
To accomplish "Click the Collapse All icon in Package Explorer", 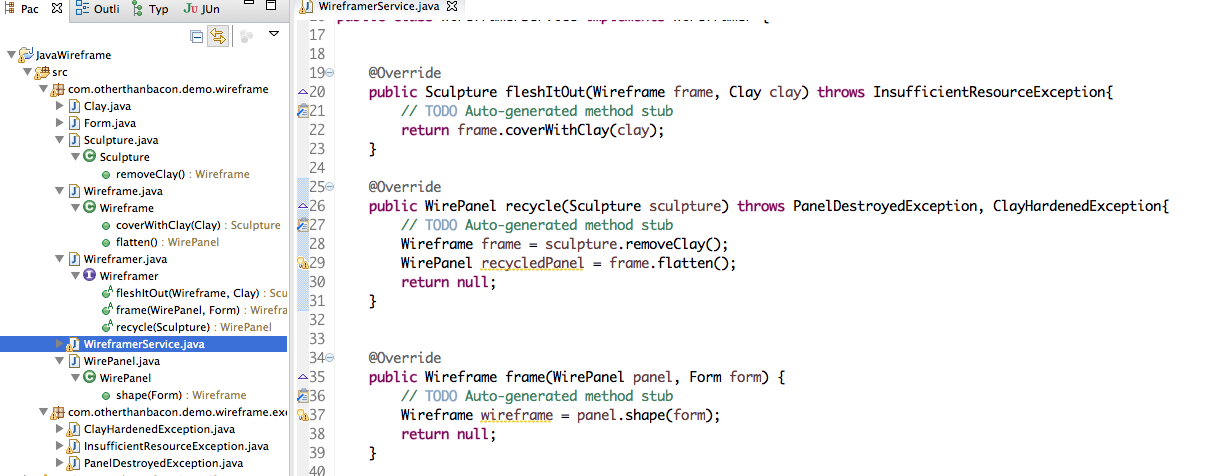I will coord(197,36).
